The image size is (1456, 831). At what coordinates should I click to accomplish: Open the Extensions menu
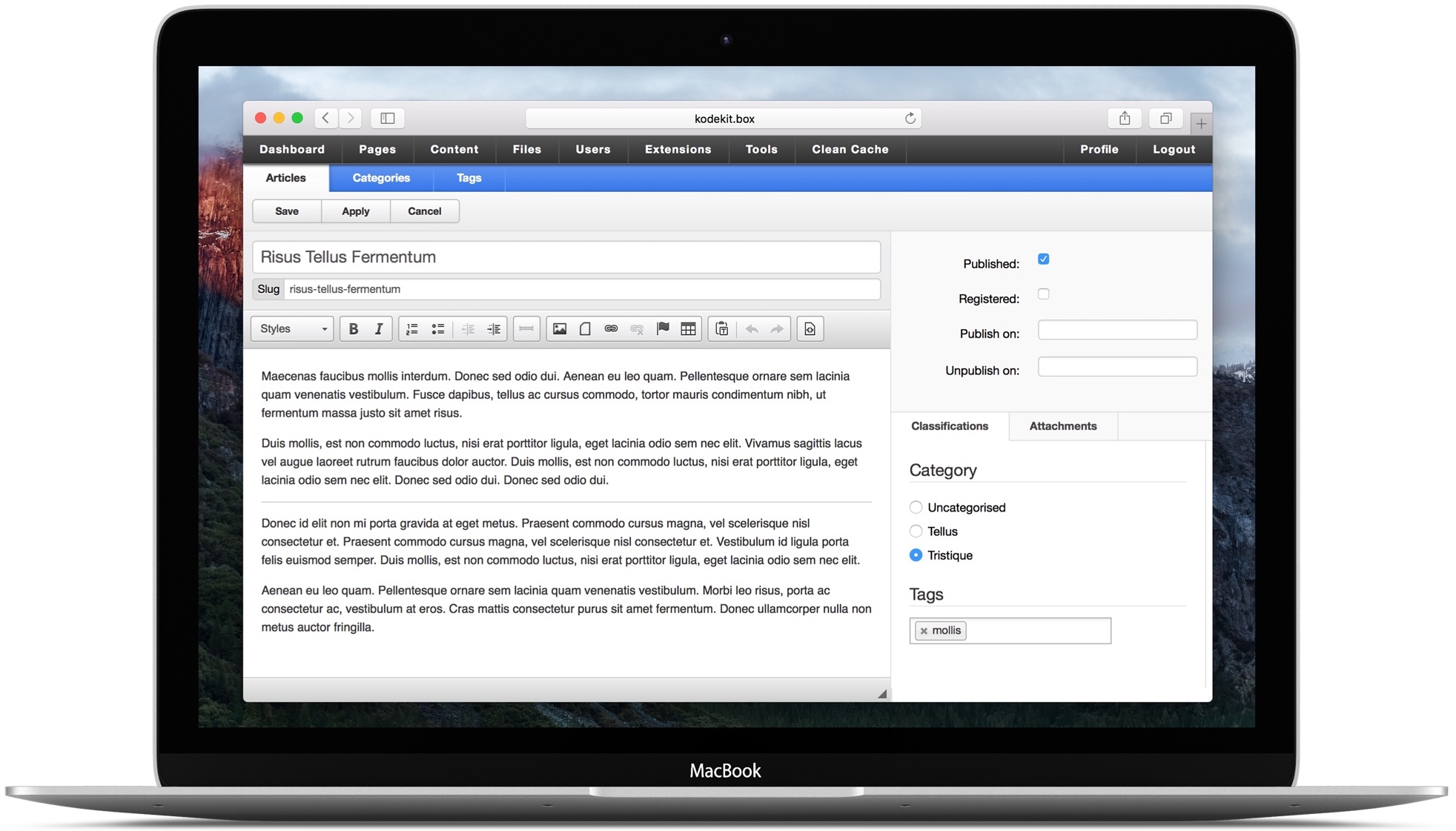click(x=678, y=150)
